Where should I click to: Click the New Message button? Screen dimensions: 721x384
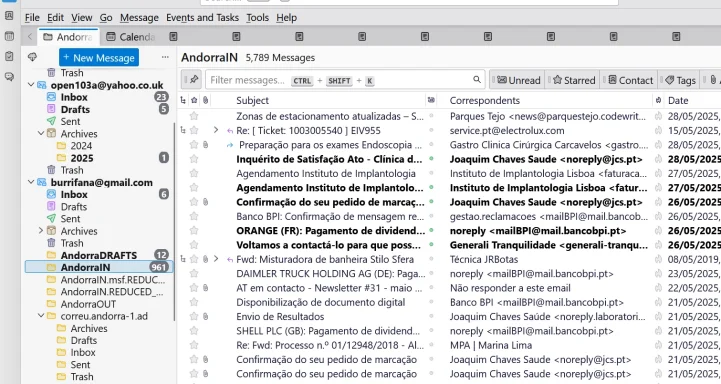(99, 57)
